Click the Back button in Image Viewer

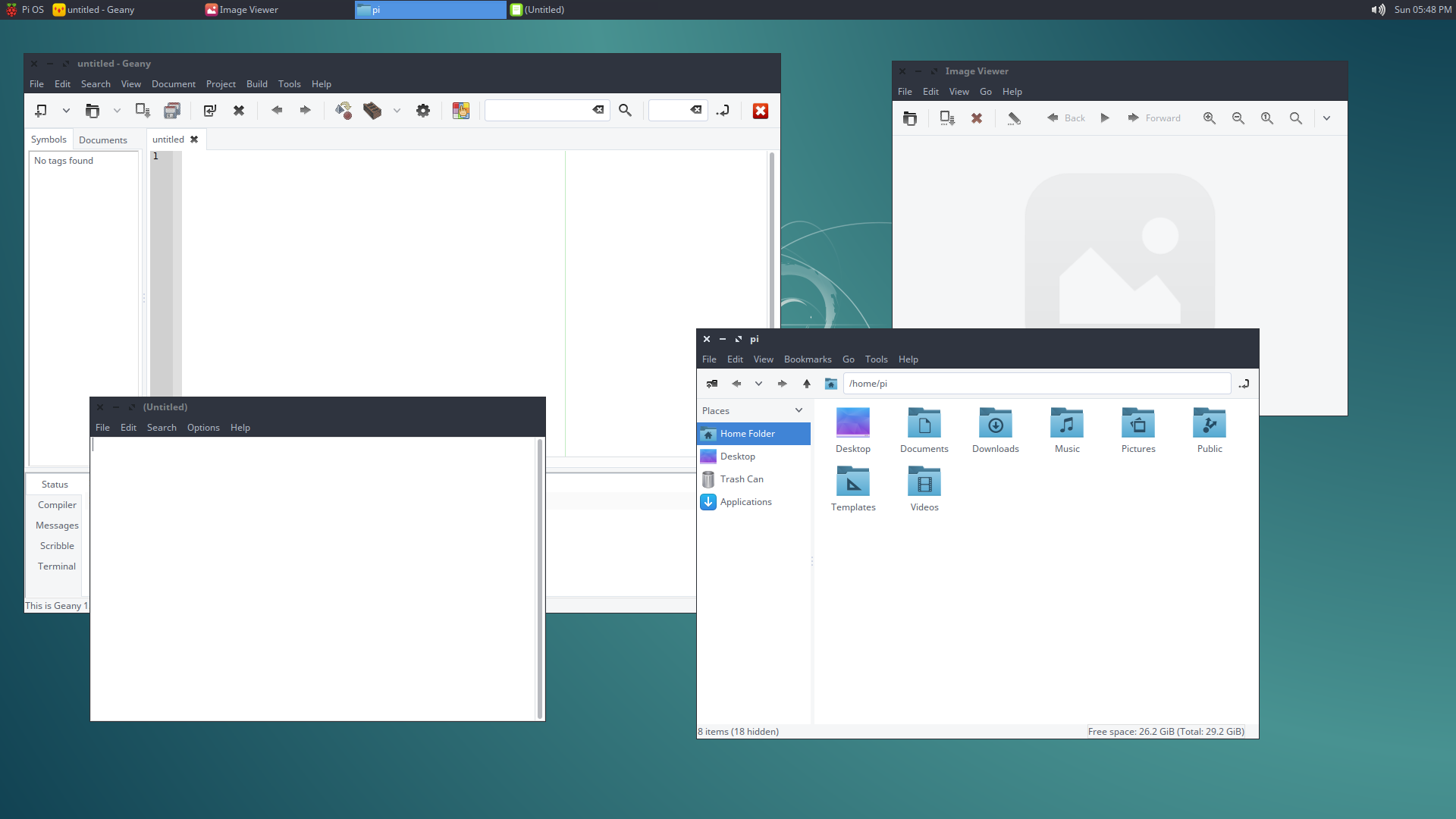[x=1066, y=118]
